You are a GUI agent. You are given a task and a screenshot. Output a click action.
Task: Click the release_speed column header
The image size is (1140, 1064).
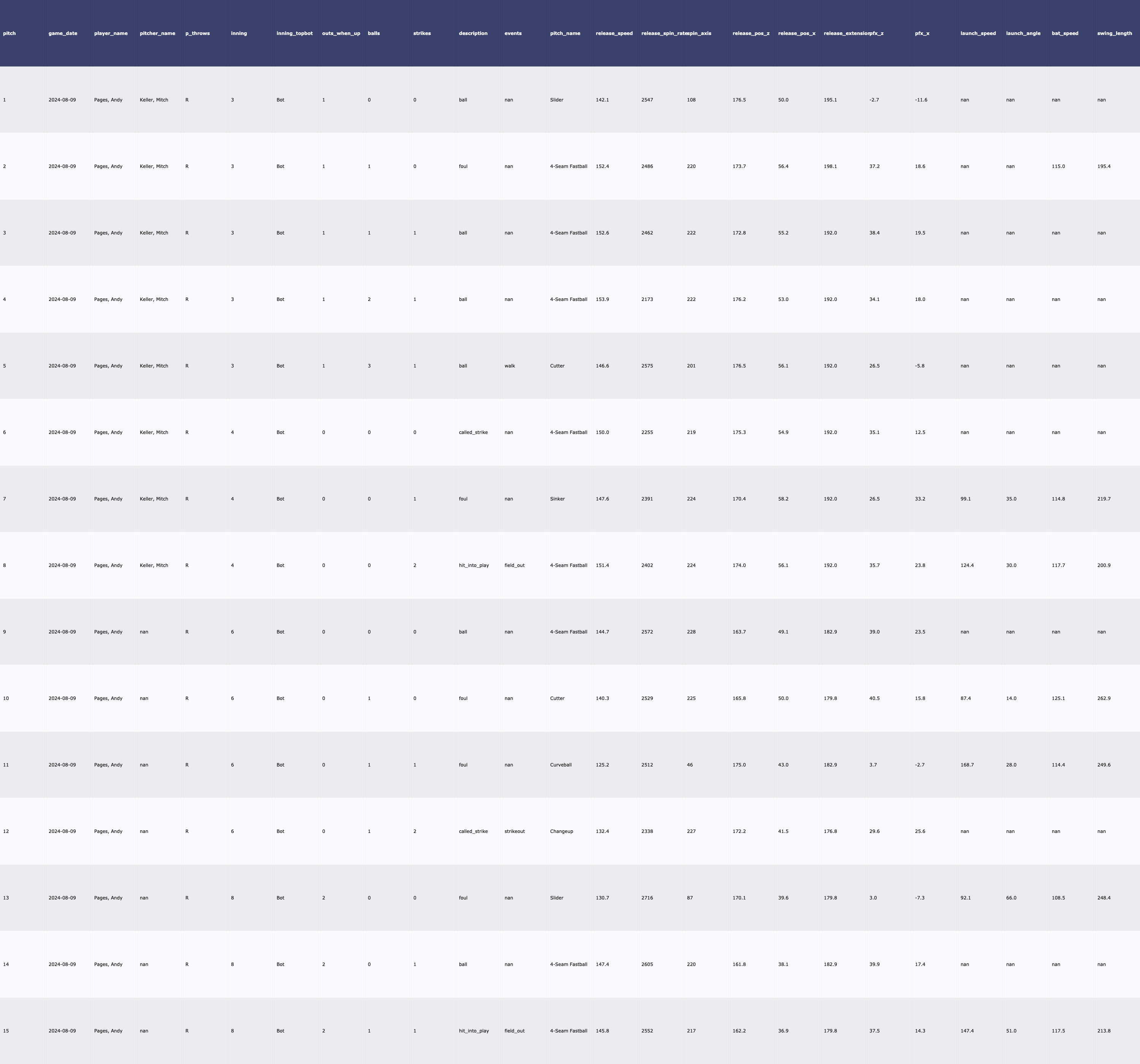click(x=614, y=33)
